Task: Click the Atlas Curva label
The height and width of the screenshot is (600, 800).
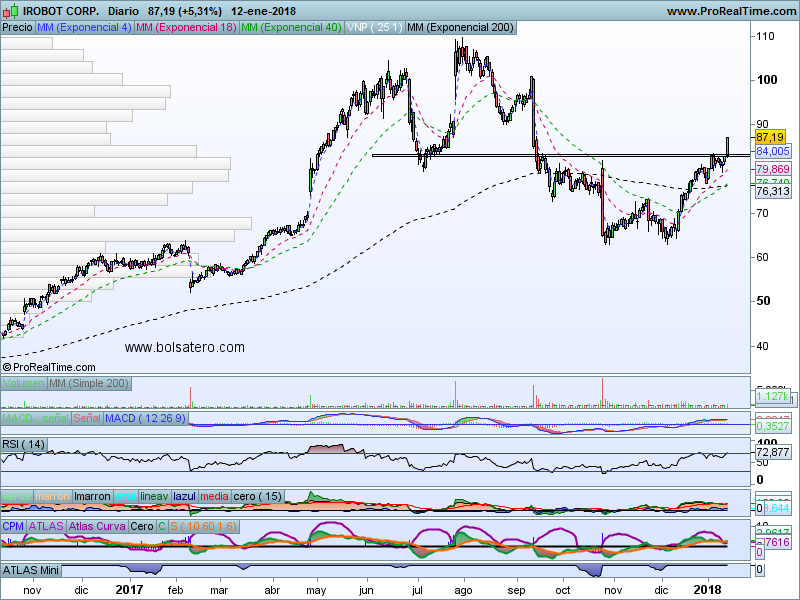Action: (97, 526)
